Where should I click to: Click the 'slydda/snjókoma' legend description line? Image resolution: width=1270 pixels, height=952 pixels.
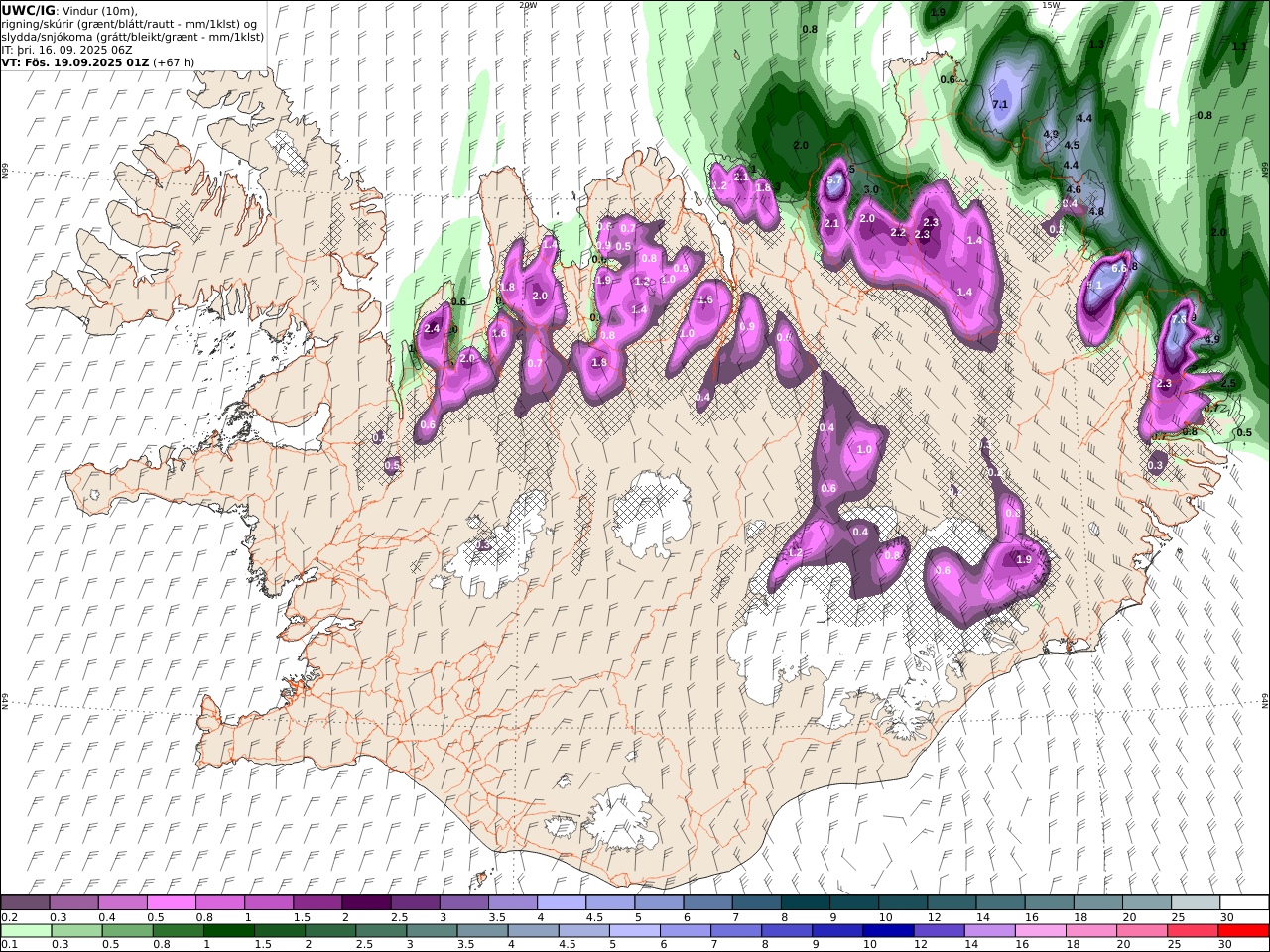132,37
